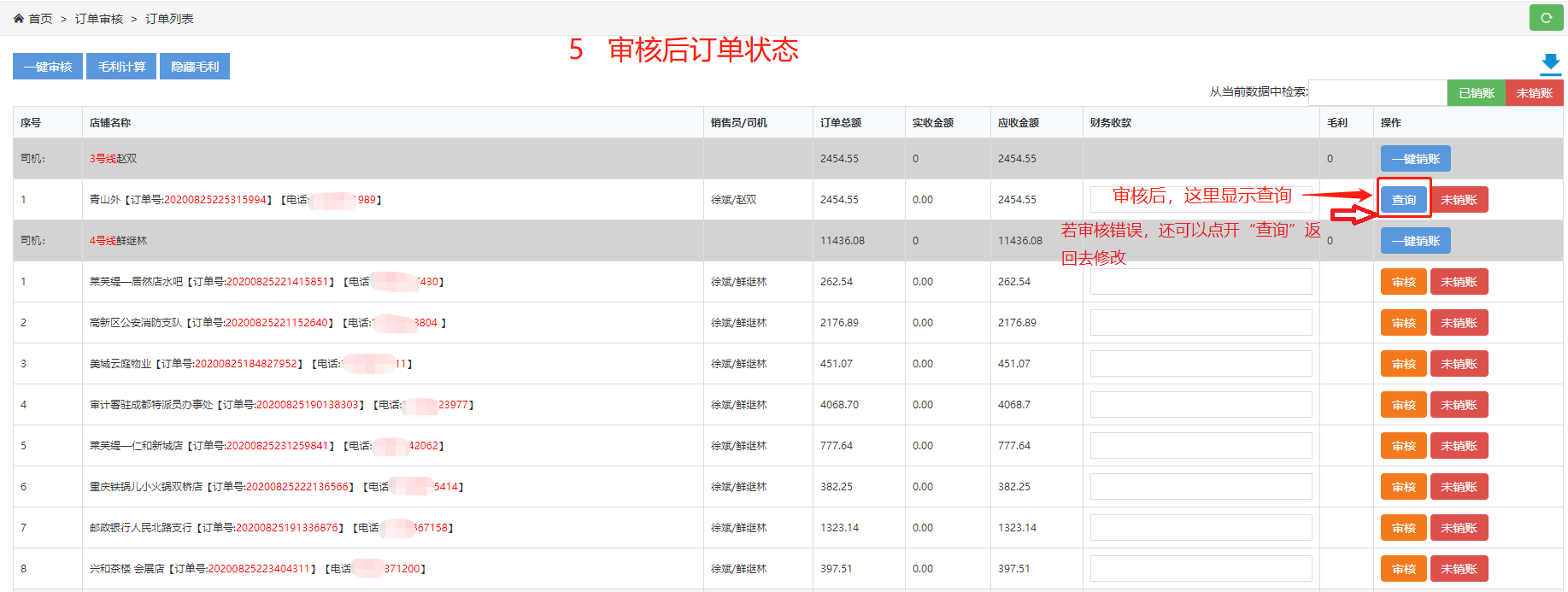Viewport: 1568px width, 592px height.
Task: Toggle 隐藏毛利 to hide gross profit
Action: coord(195,67)
